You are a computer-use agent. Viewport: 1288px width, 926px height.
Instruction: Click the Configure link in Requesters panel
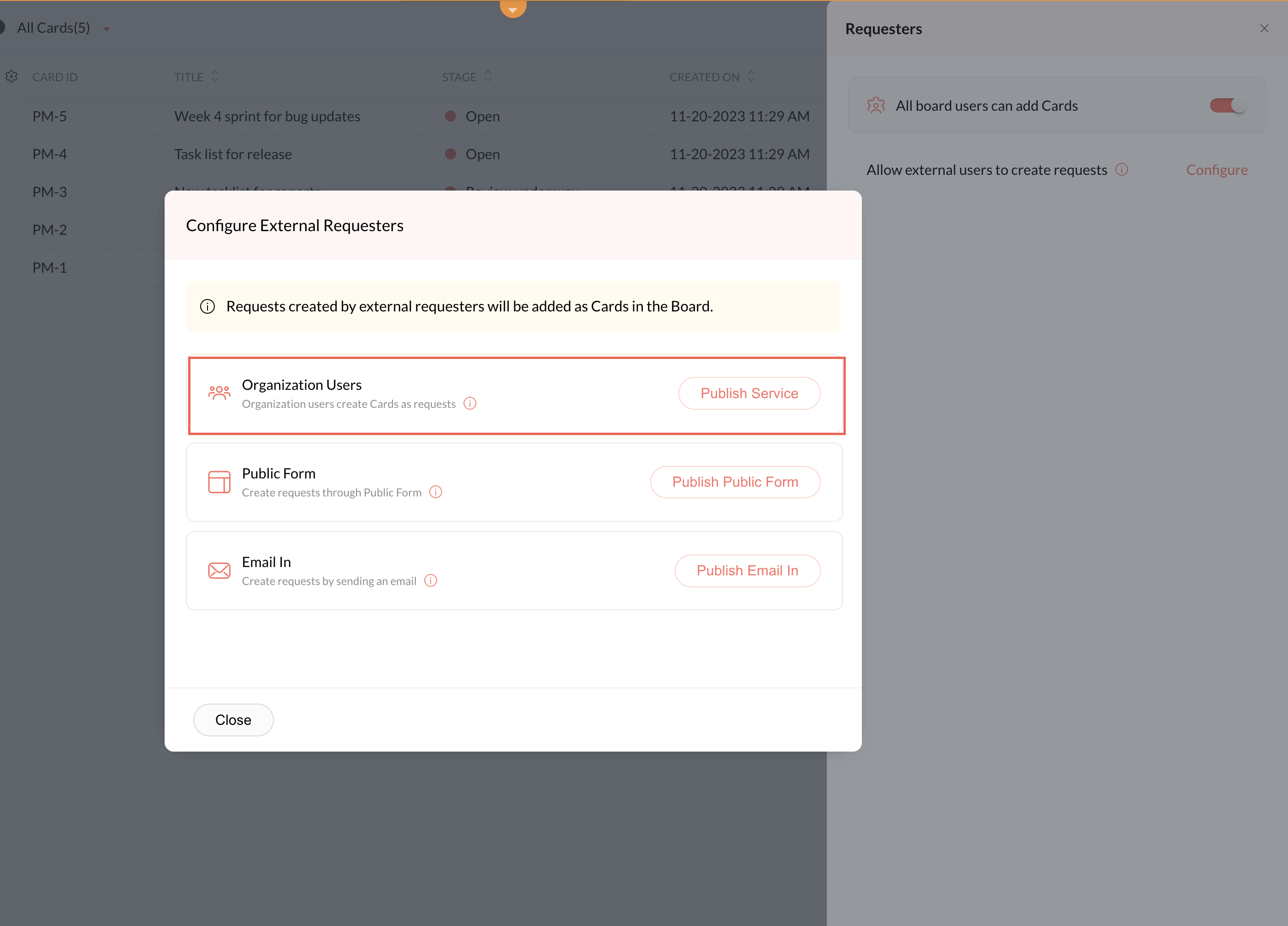click(x=1217, y=170)
